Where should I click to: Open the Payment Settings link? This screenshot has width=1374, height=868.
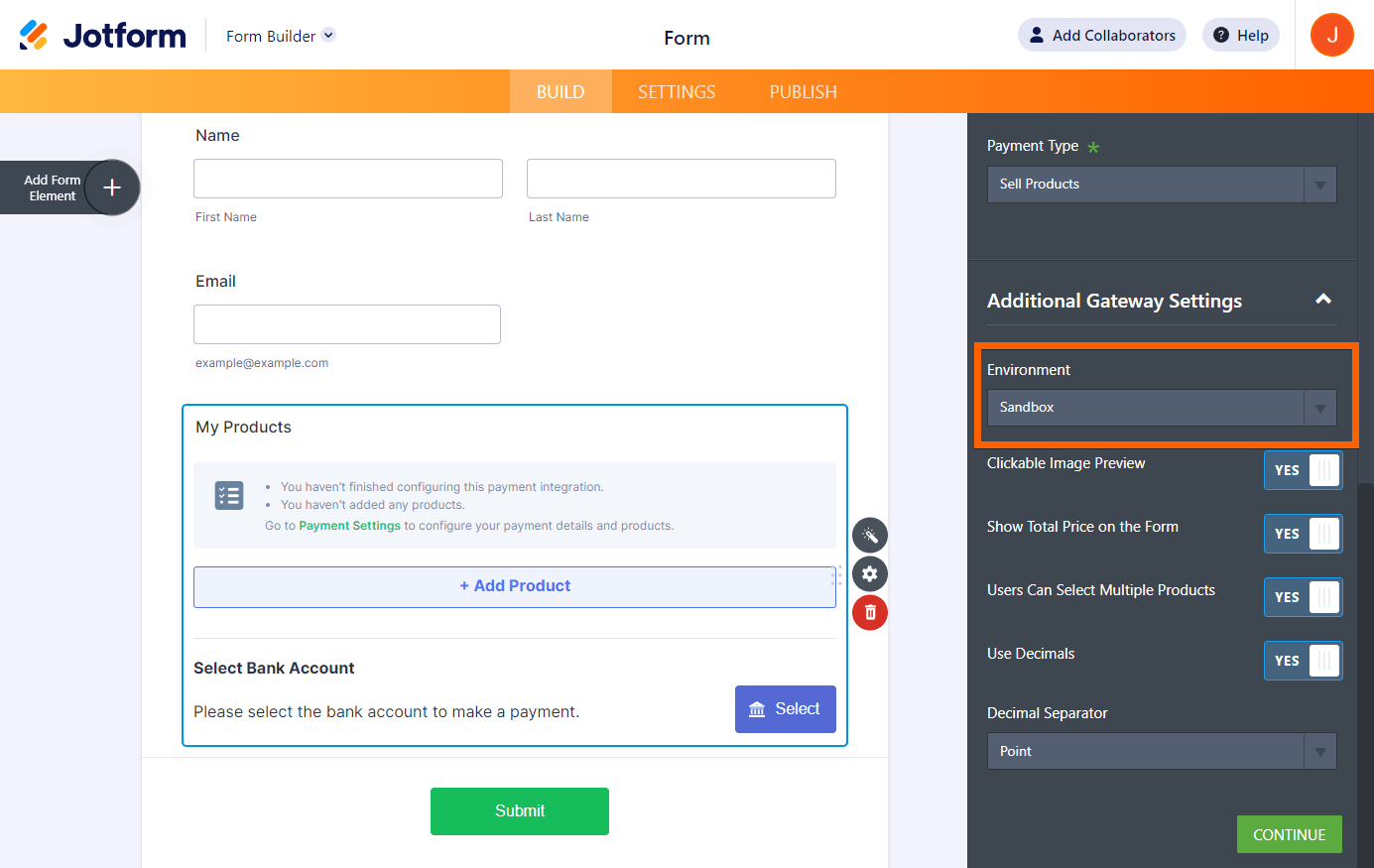tap(349, 526)
